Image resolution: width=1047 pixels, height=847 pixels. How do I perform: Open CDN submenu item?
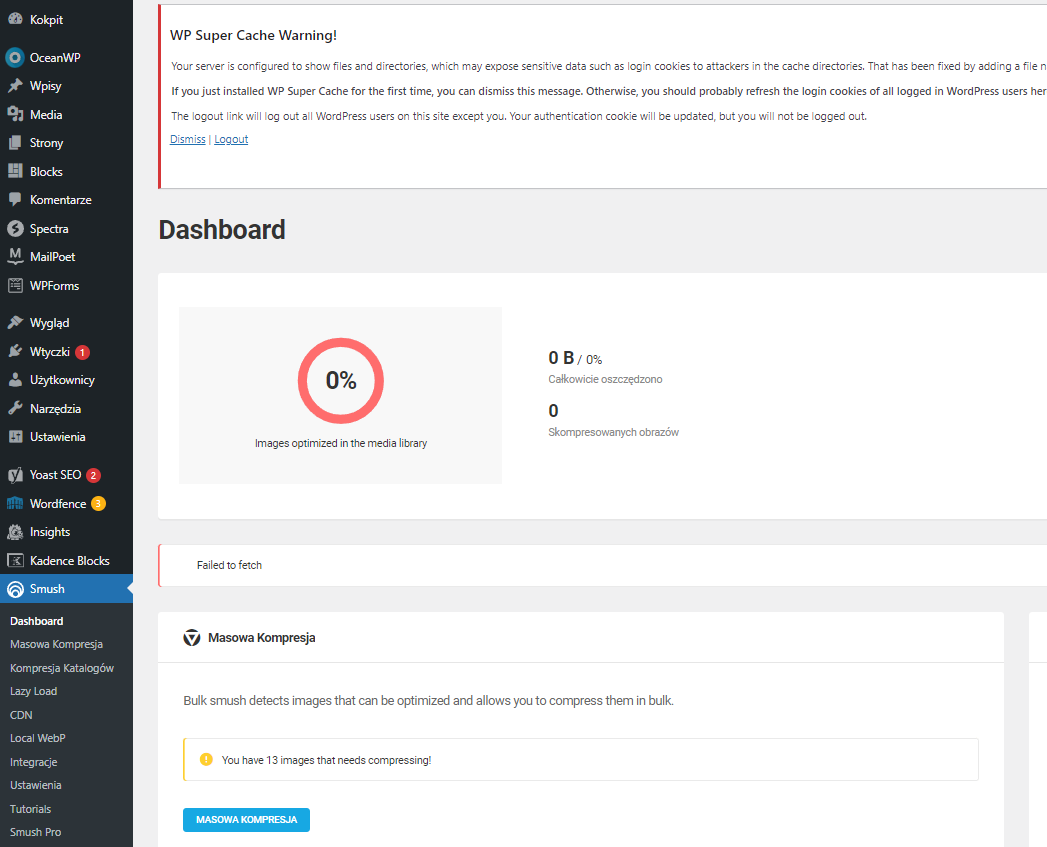(21, 715)
